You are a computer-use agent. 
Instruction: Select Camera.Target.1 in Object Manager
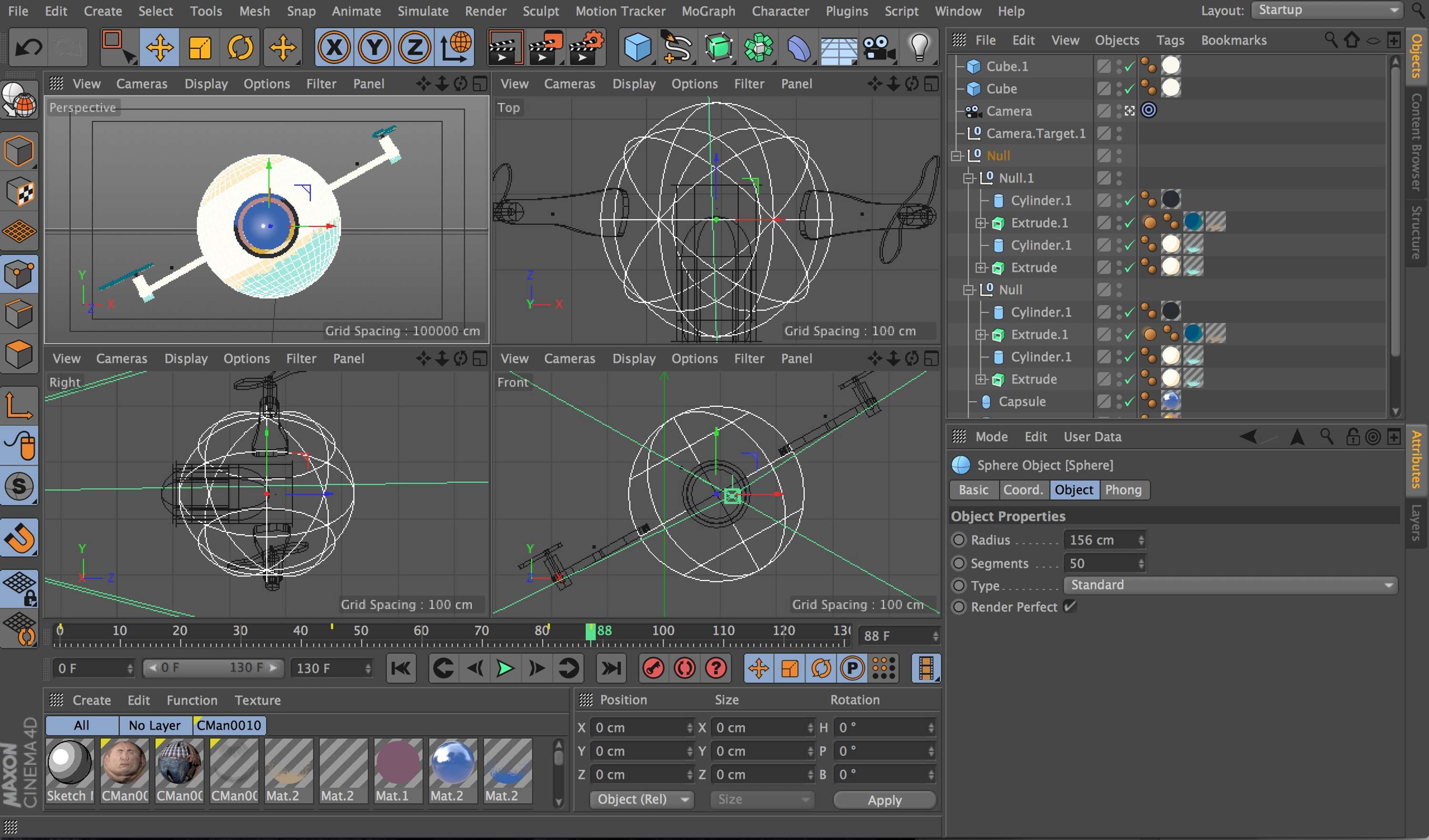click(x=1036, y=134)
